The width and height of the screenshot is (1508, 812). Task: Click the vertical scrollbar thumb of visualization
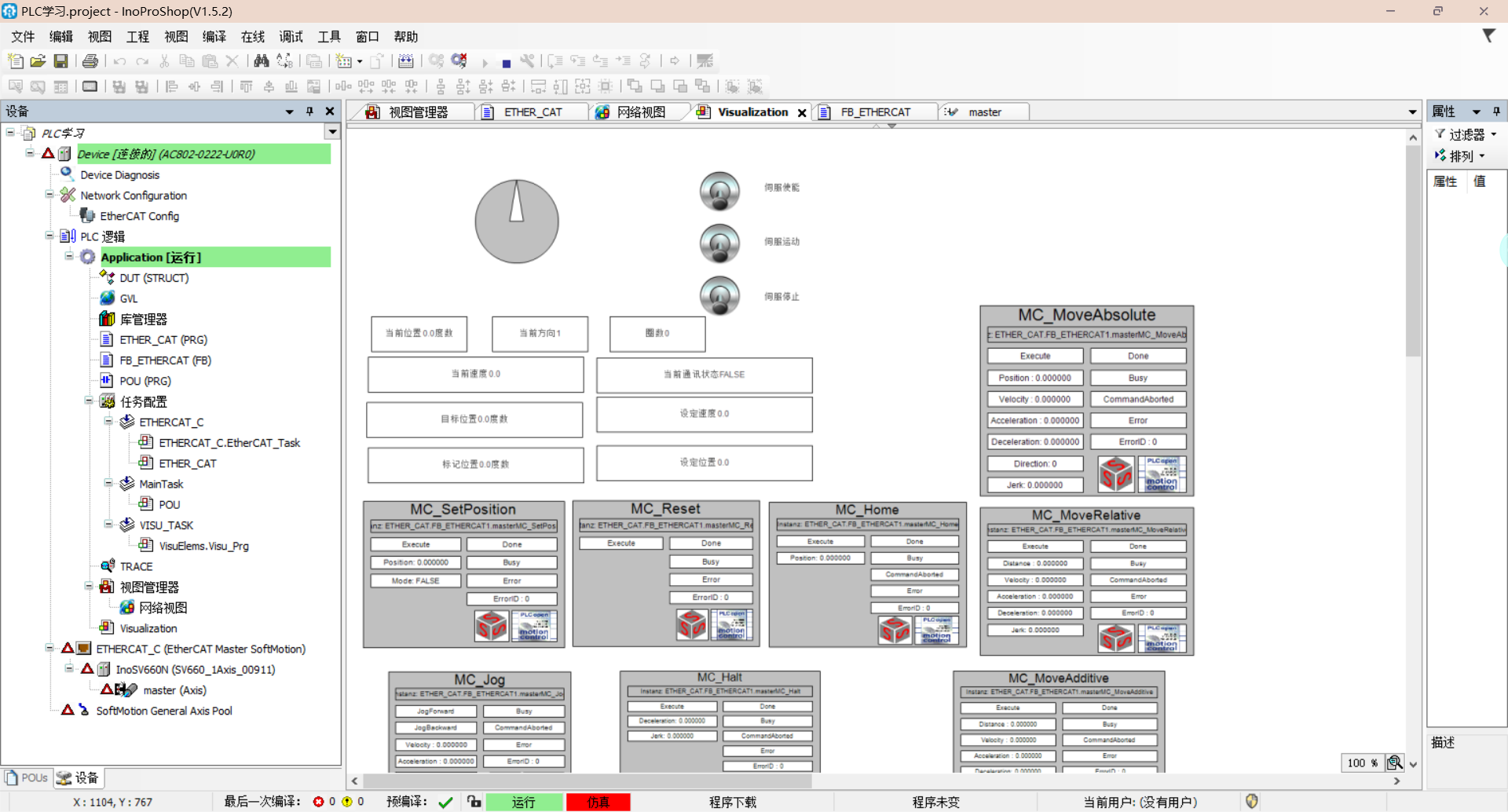click(1413, 251)
